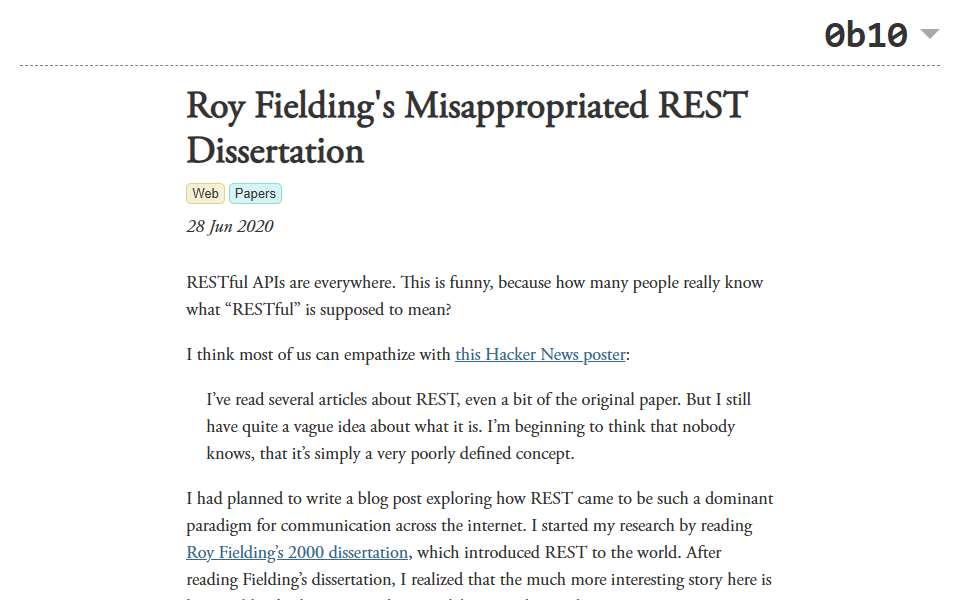Click the word 'Dissertation' in the heading

[275, 151]
